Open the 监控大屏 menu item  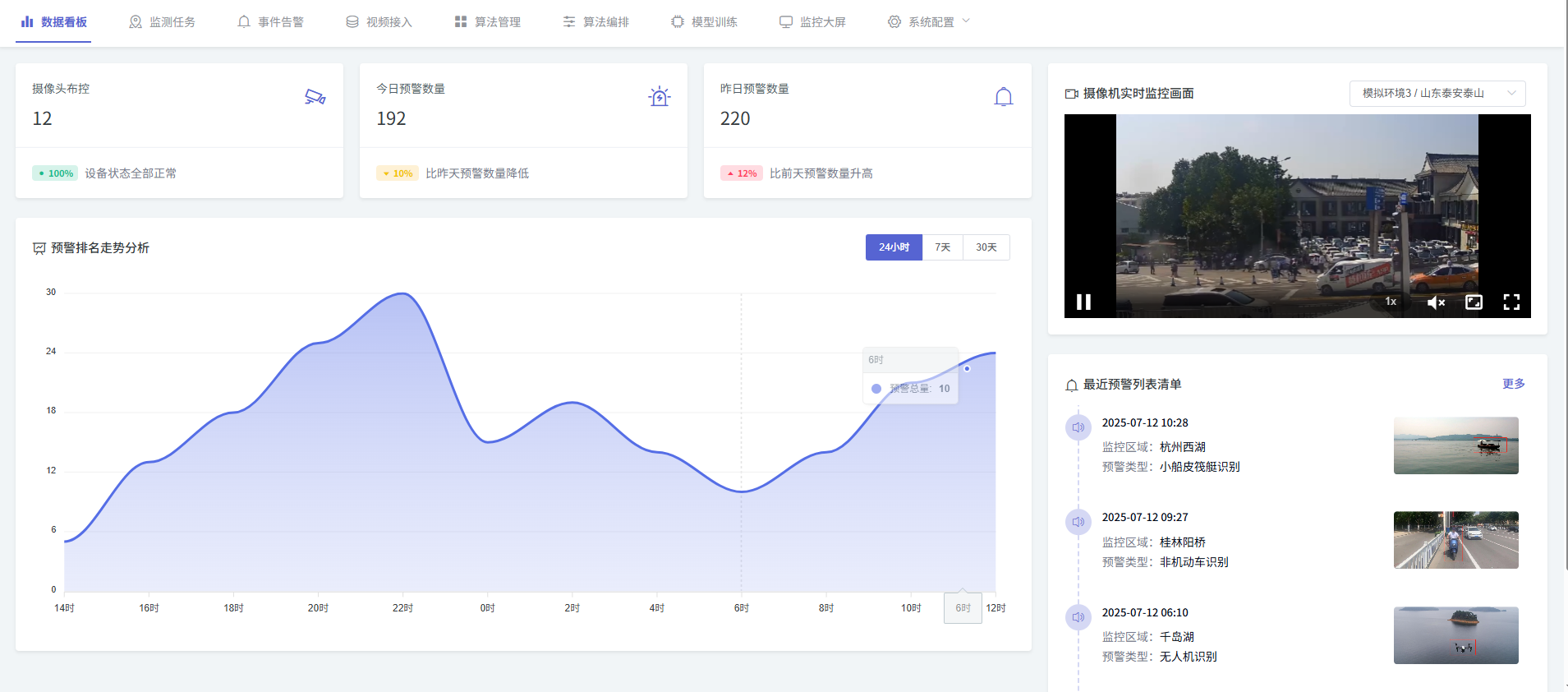tap(813, 22)
